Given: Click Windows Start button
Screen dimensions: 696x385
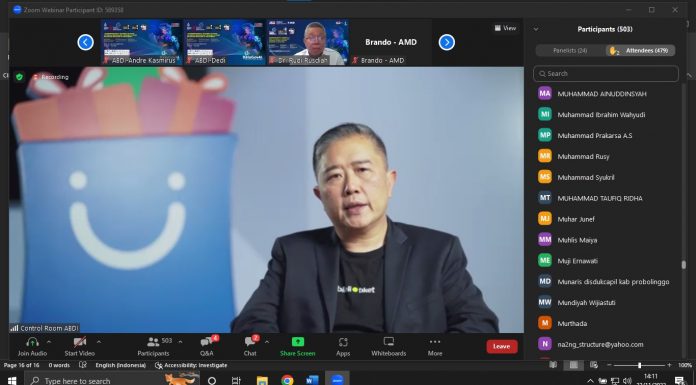Looking at the screenshot, I should [x=12, y=381].
